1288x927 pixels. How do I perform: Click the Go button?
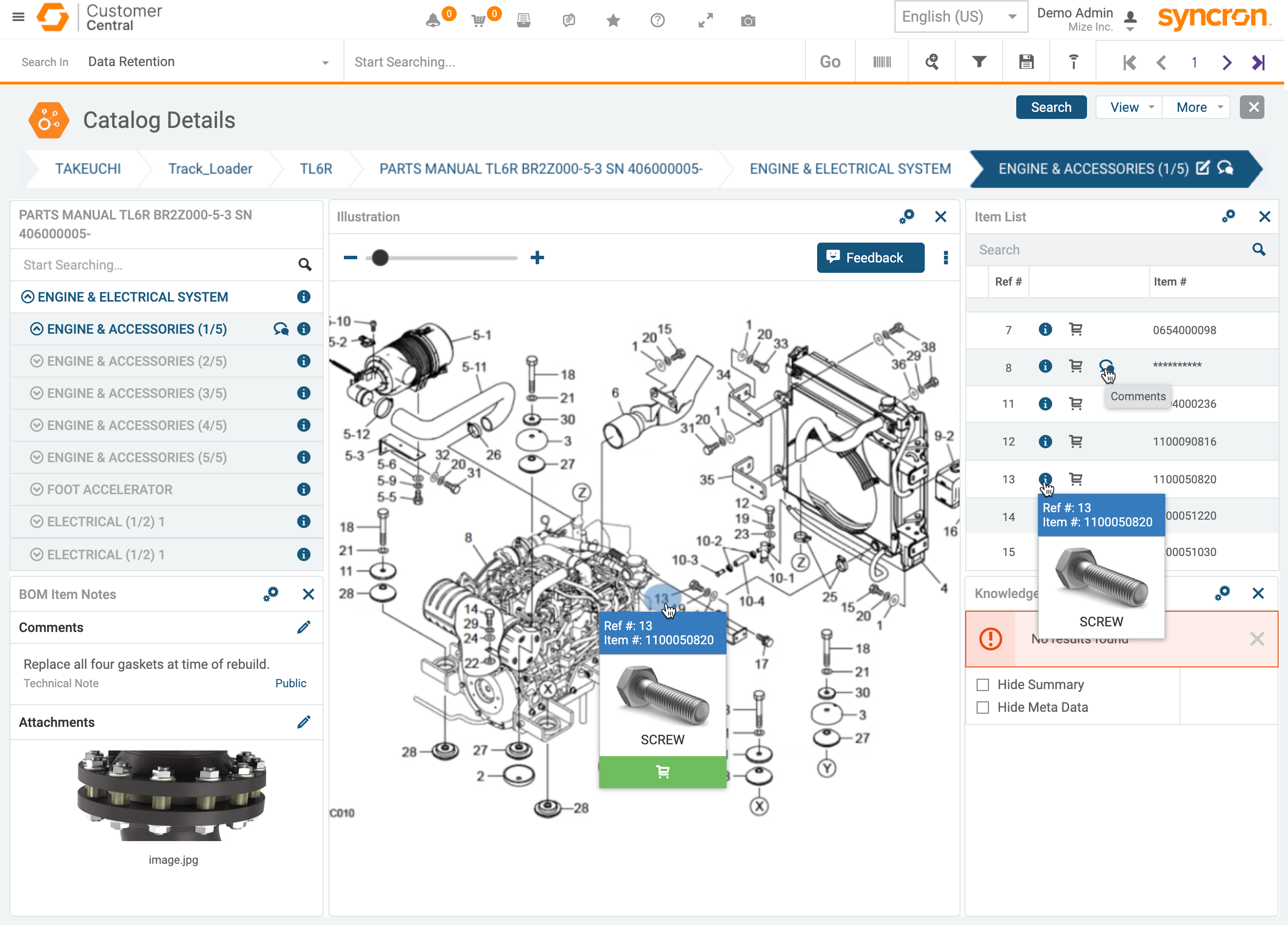click(x=830, y=62)
